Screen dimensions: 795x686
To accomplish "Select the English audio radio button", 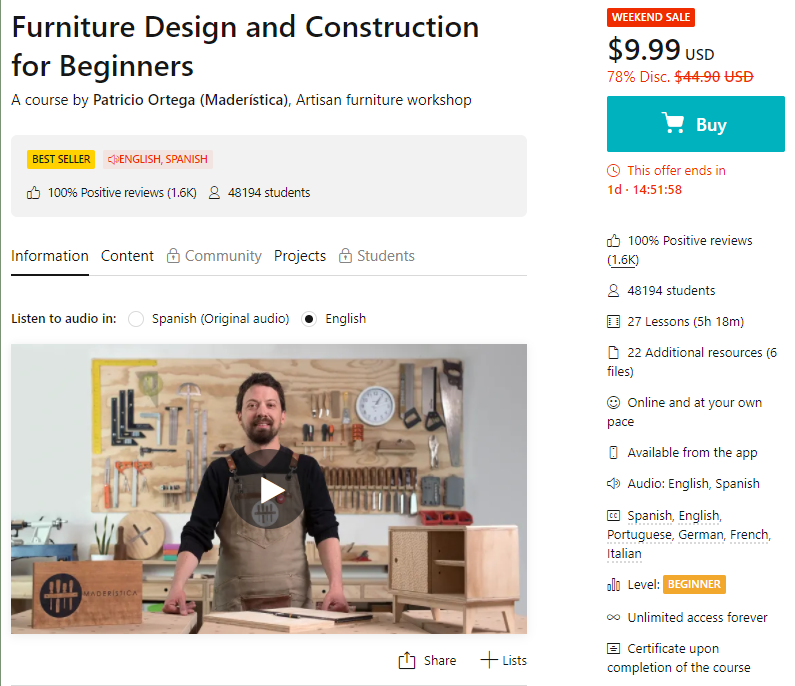I will [x=309, y=319].
